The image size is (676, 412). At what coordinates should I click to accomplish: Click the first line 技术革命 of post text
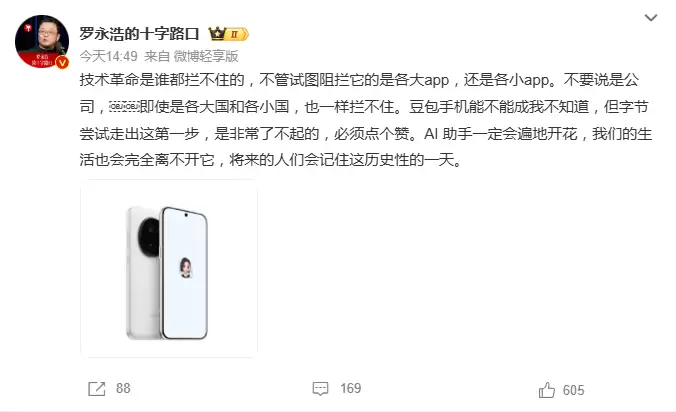pos(359,80)
